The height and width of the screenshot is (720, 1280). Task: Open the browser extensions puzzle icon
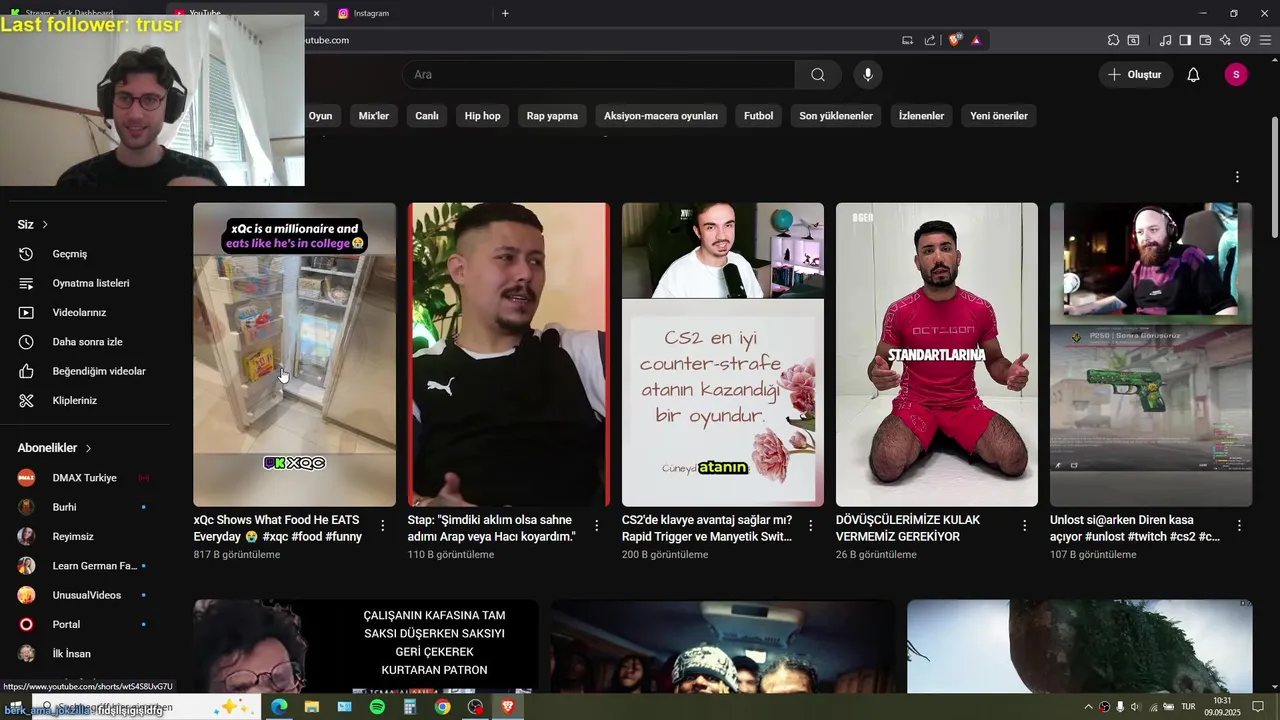(1113, 40)
